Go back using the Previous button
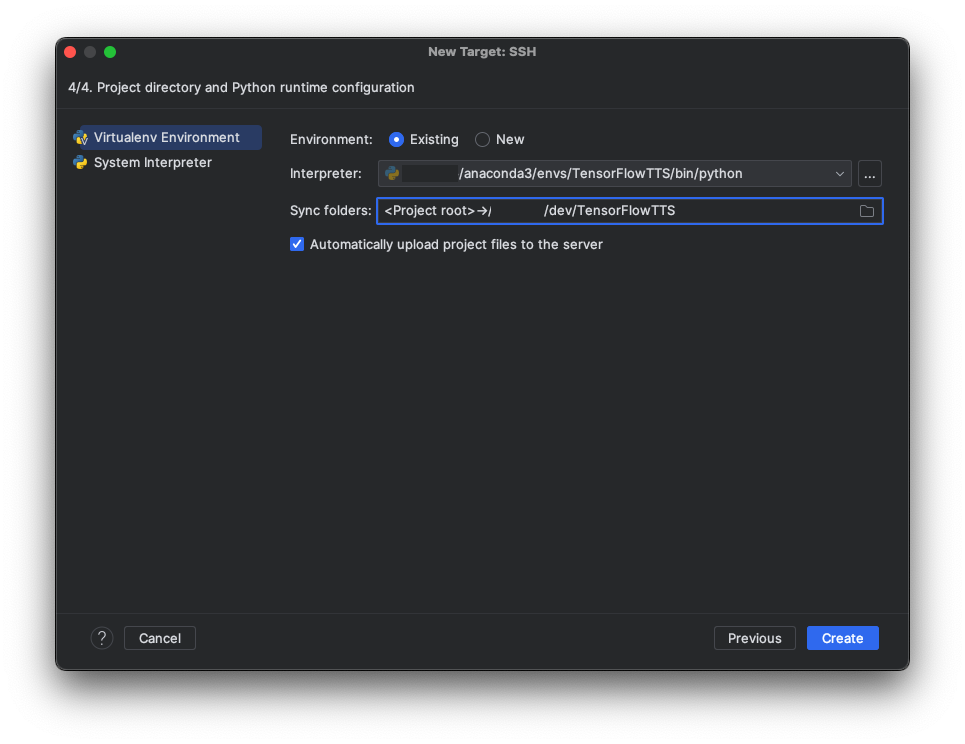Viewport: 965px width, 744px height. (754, 638)
